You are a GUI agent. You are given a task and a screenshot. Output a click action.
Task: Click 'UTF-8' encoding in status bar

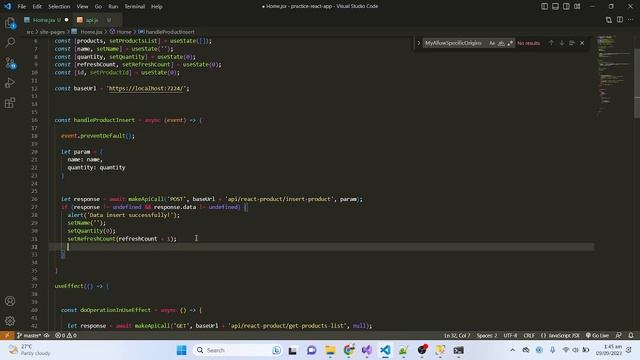click(510, 336)
